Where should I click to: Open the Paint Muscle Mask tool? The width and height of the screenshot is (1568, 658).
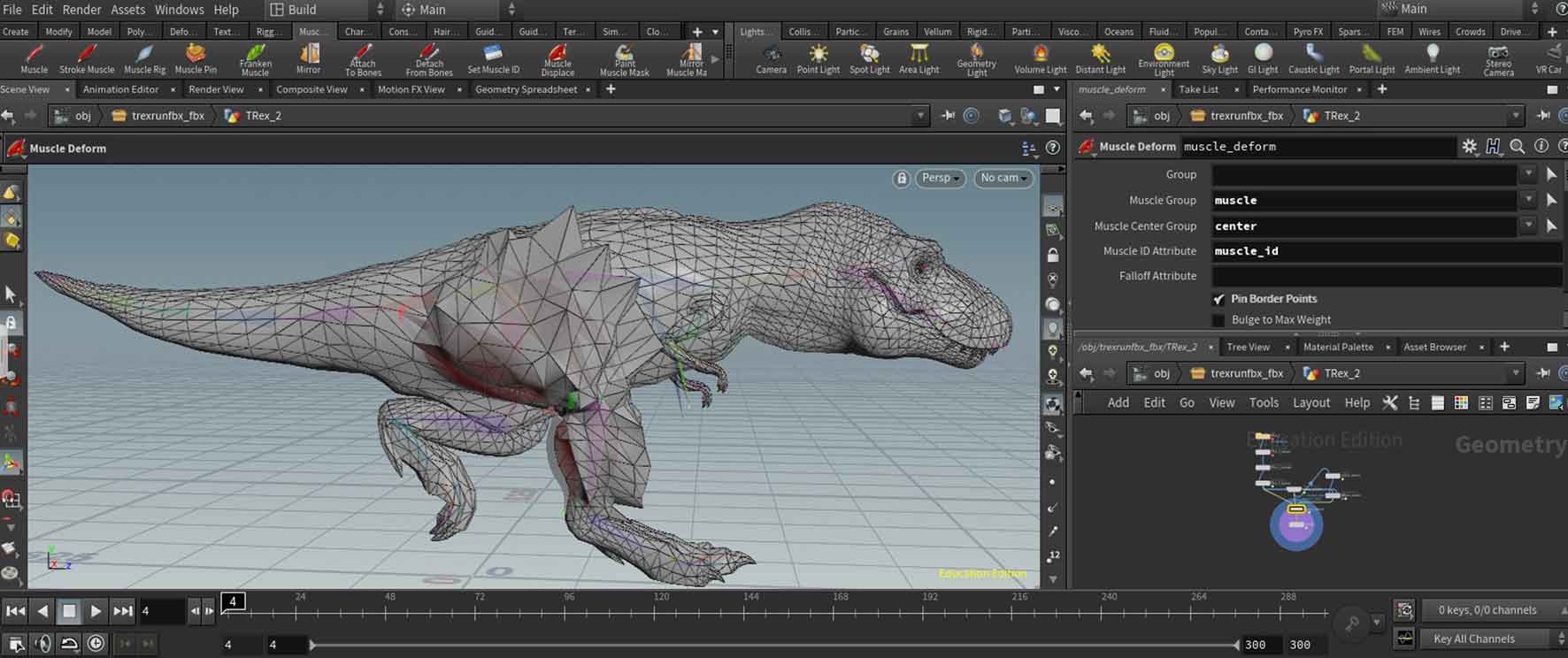pyautogui.click(x=624, y=59)
